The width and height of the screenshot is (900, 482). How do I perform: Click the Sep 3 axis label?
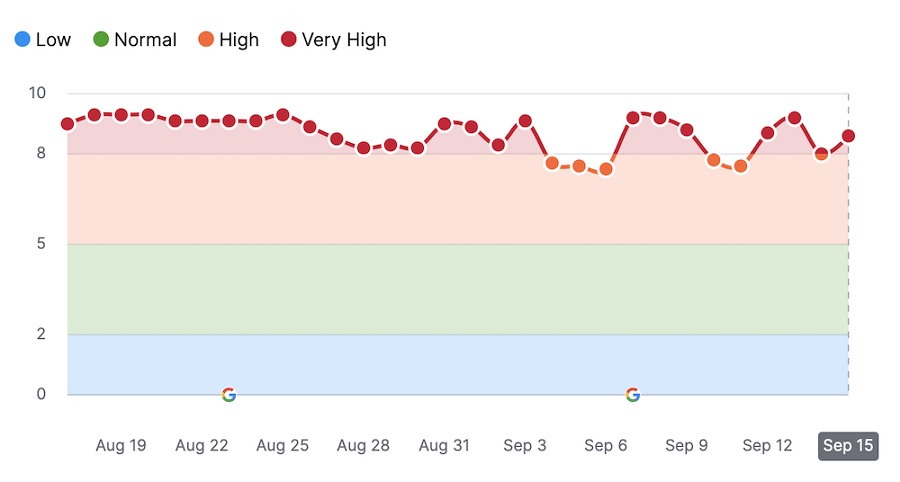(x=525, y=446)
